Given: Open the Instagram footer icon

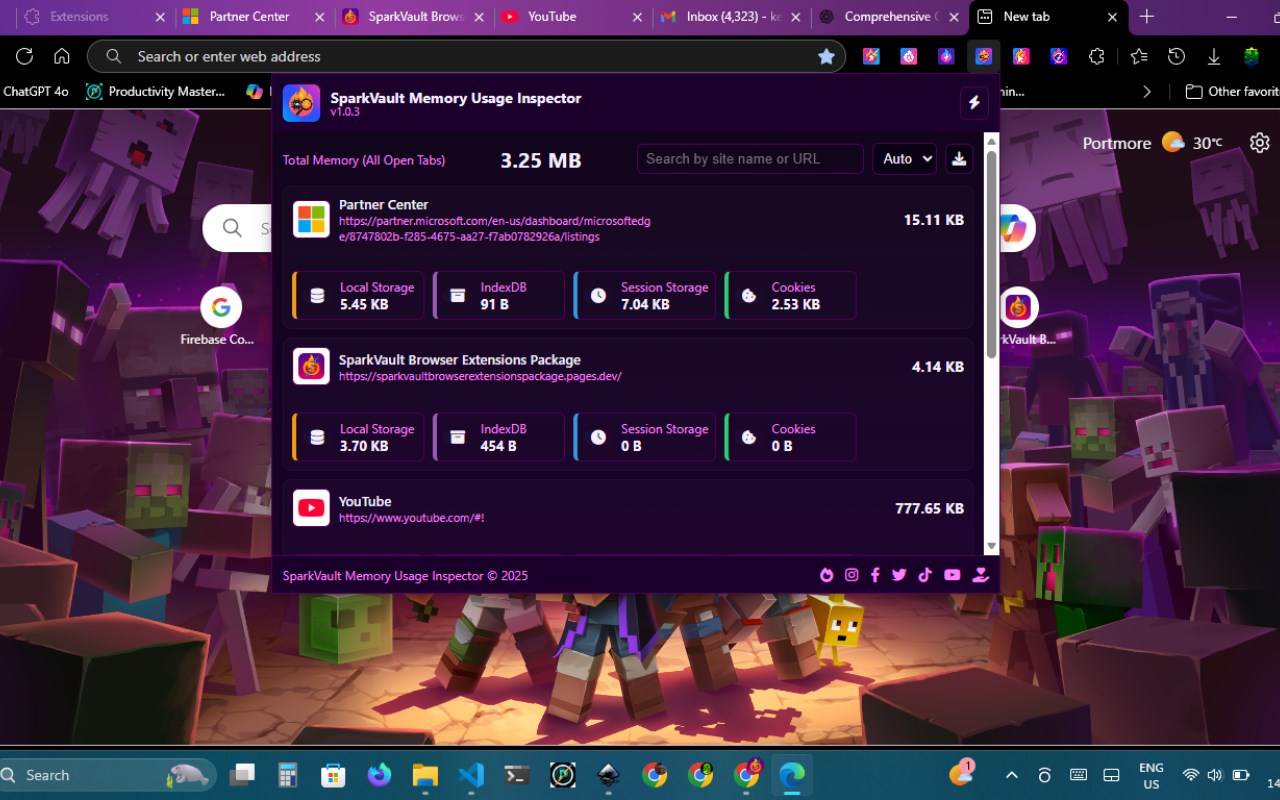Looking at the screenshot, I should tap(852, 575).
